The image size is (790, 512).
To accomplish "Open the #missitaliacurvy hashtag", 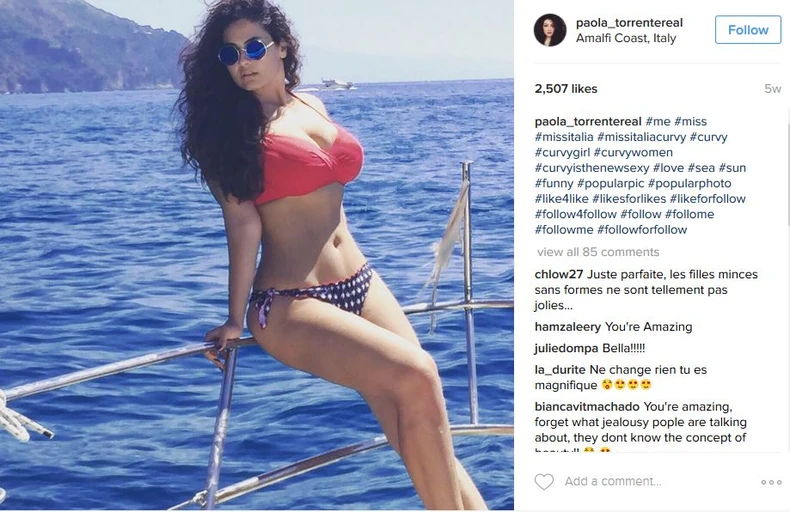I will (x=641, y=137).
